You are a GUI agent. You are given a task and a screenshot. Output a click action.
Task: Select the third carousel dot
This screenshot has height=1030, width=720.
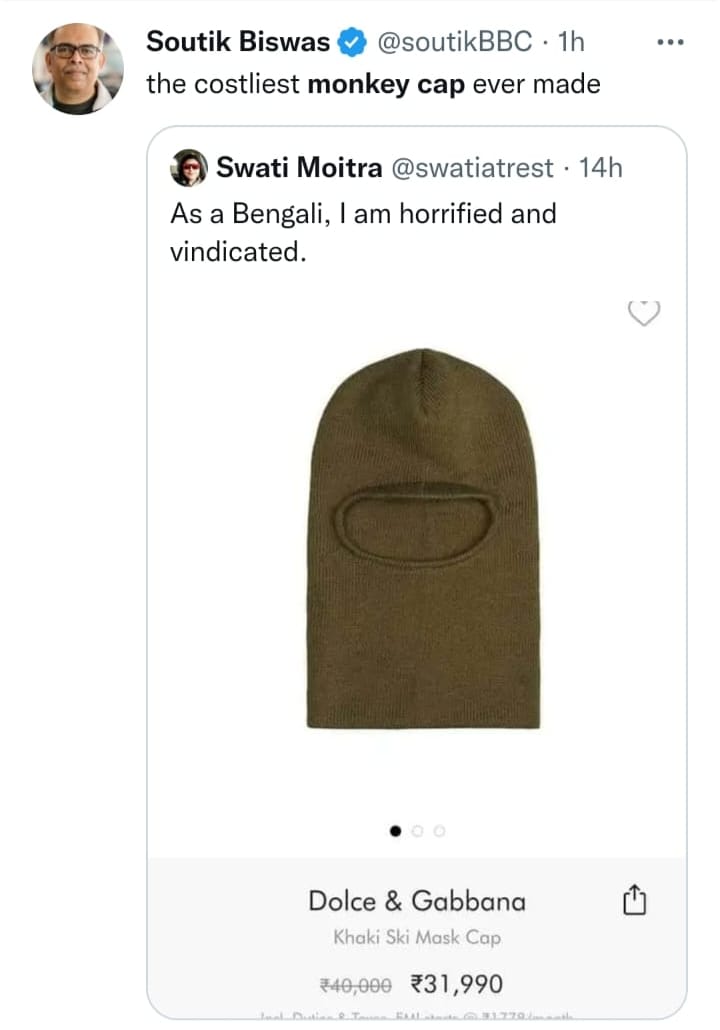[x=439, y=831]
